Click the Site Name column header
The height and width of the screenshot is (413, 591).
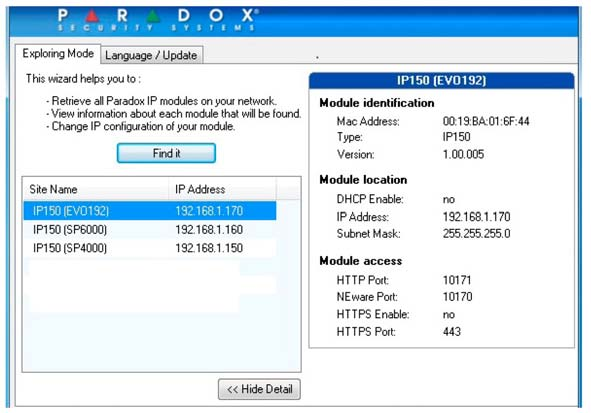coord(96,189)
